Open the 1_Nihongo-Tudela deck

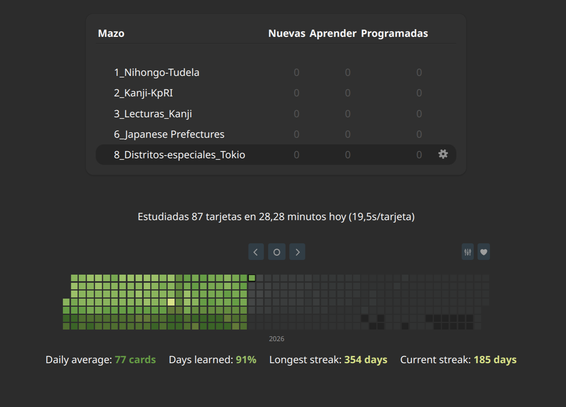pyautogui.click(x=156, y=73)
